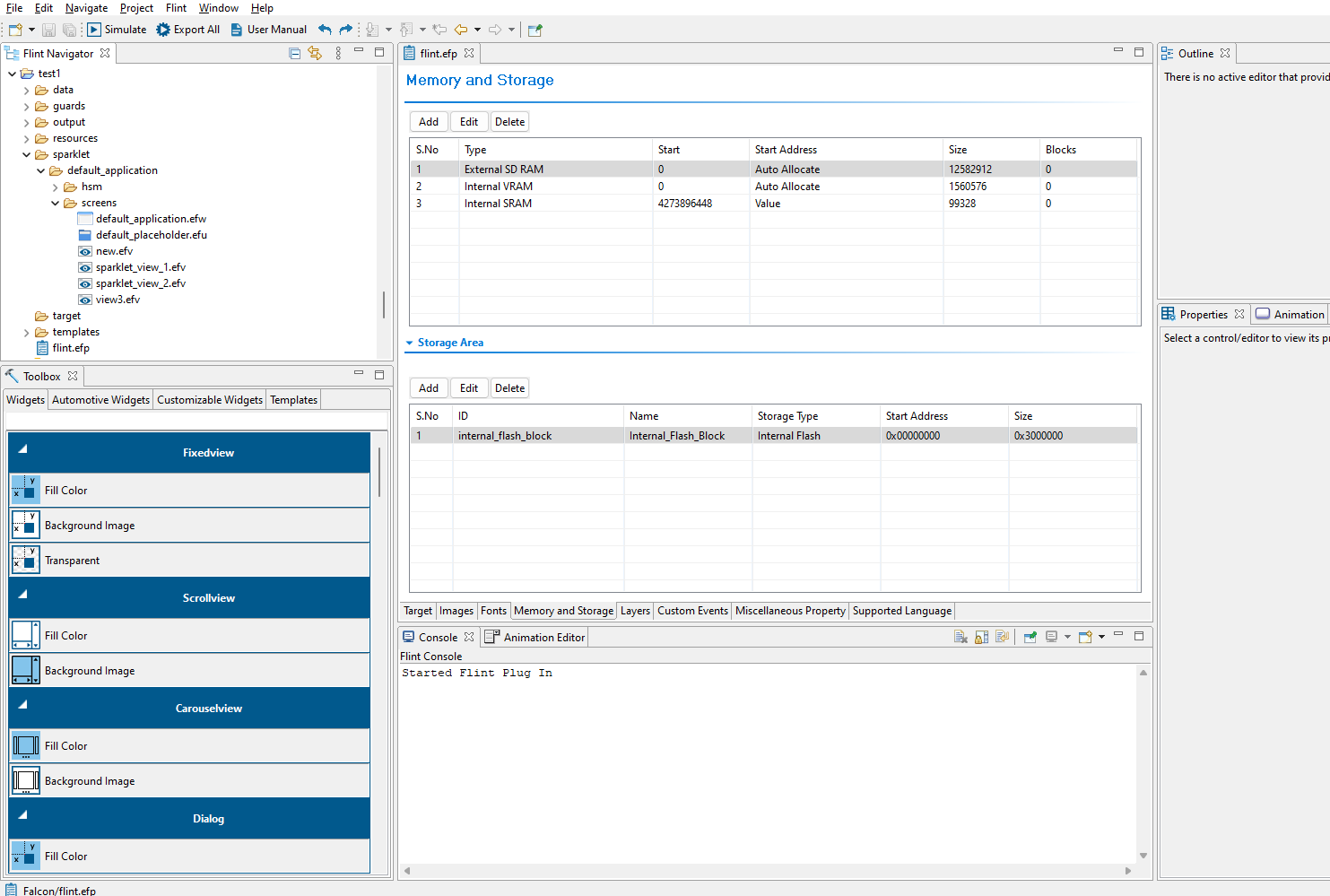Click Add button above memory table

click(429, 122)
